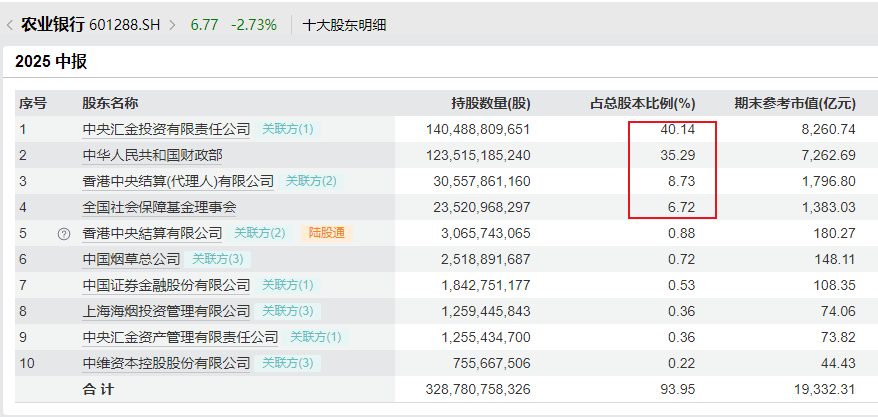Open shareholder 中华人民共和国财政部
Screen dimensions: 878x417
coord(152,156)
